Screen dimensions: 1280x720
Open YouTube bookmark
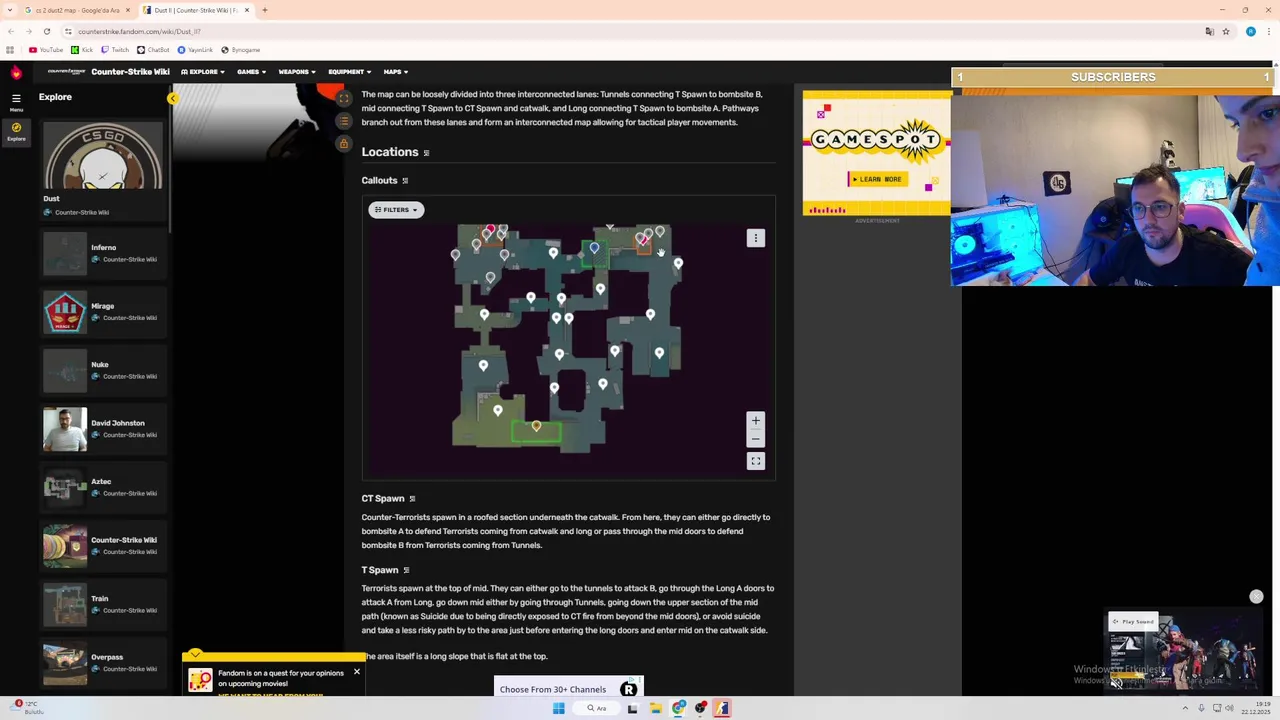point(46,50)
